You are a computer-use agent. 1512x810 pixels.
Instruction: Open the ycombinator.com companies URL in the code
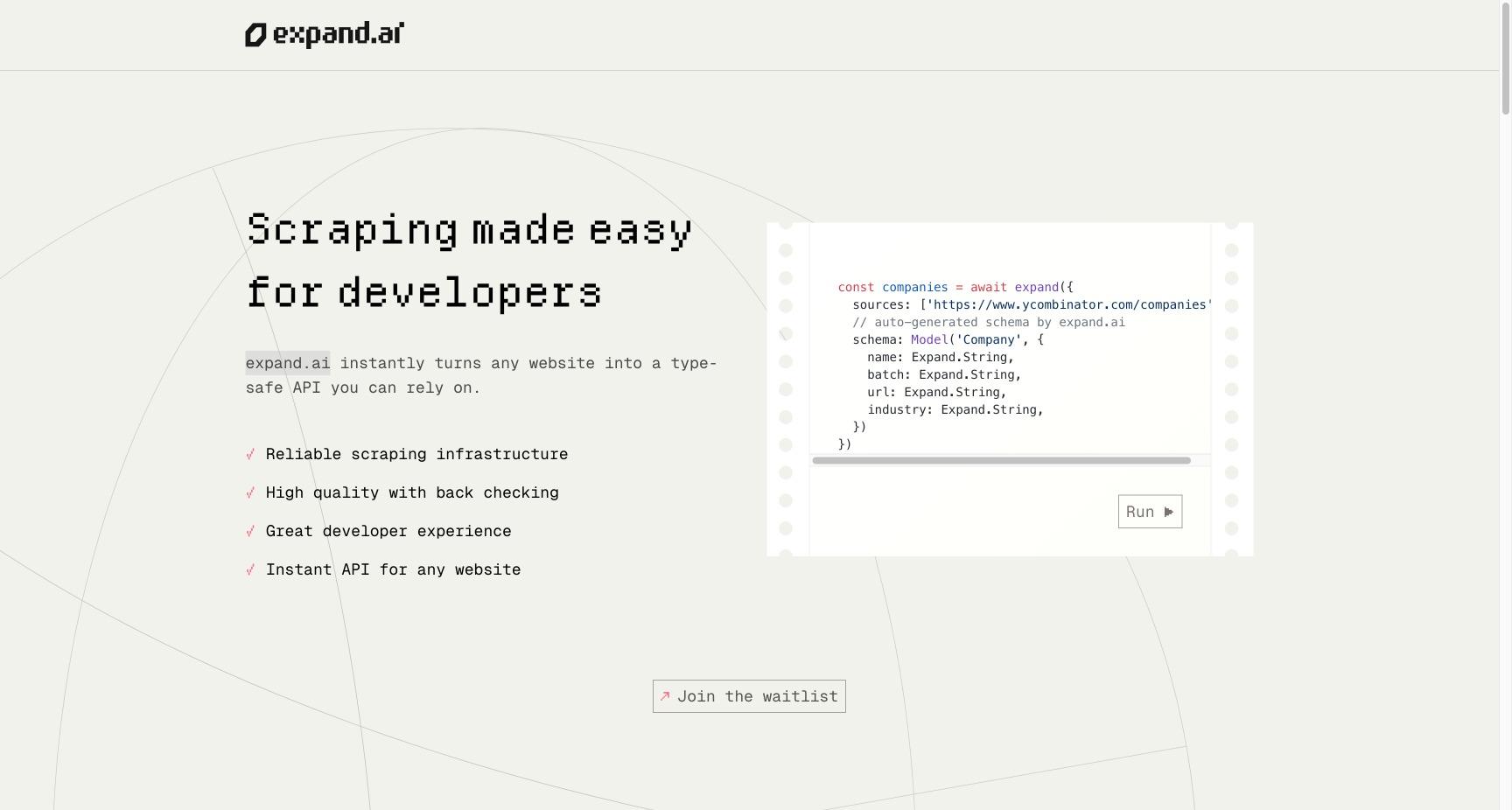(1067, 304)
